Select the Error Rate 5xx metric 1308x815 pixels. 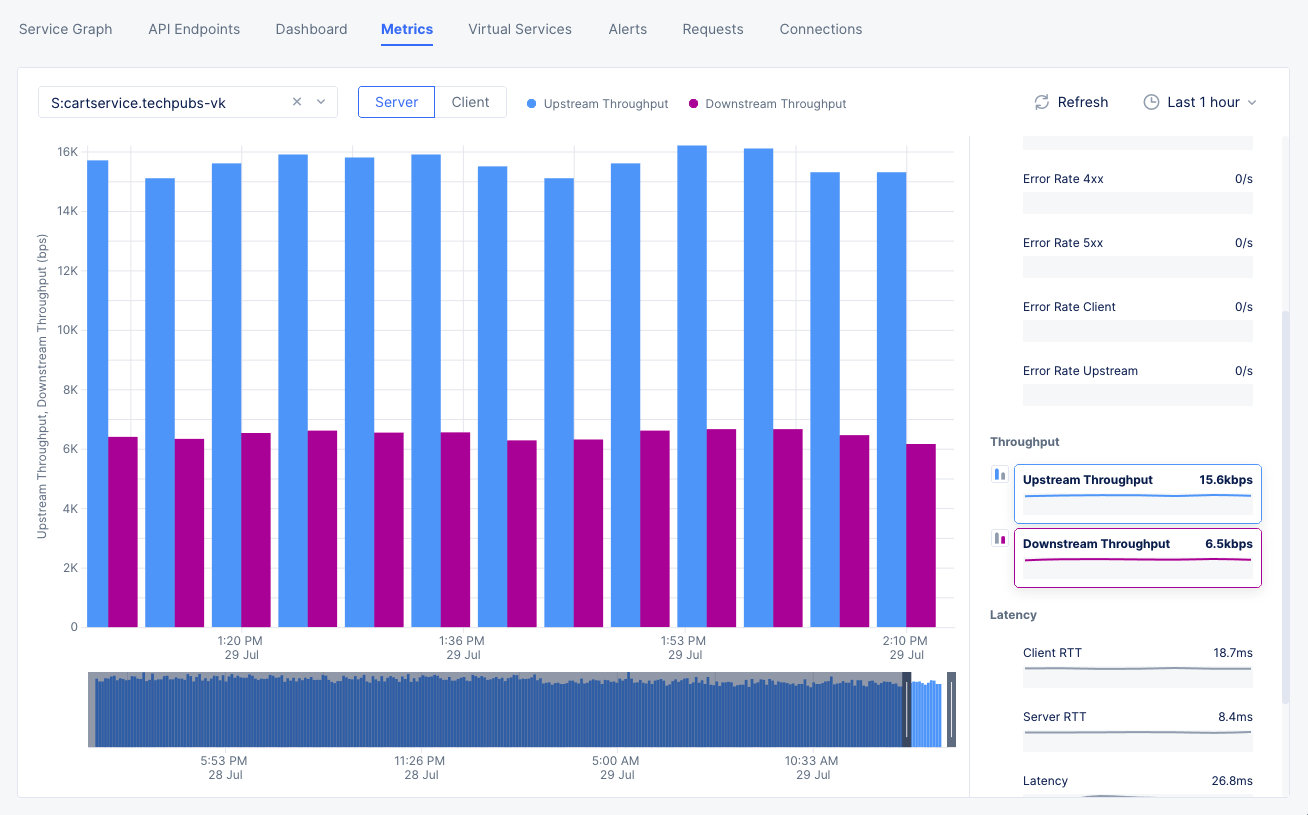pyautogui.click(x=1138, y=256)
